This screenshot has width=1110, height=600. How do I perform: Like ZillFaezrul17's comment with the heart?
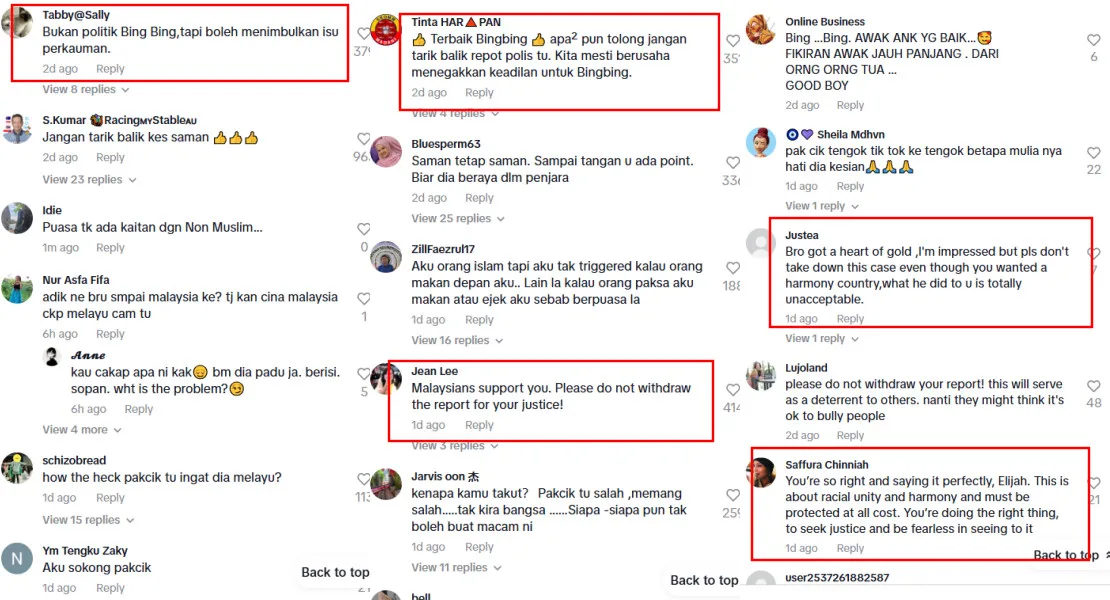pos(733,268)
